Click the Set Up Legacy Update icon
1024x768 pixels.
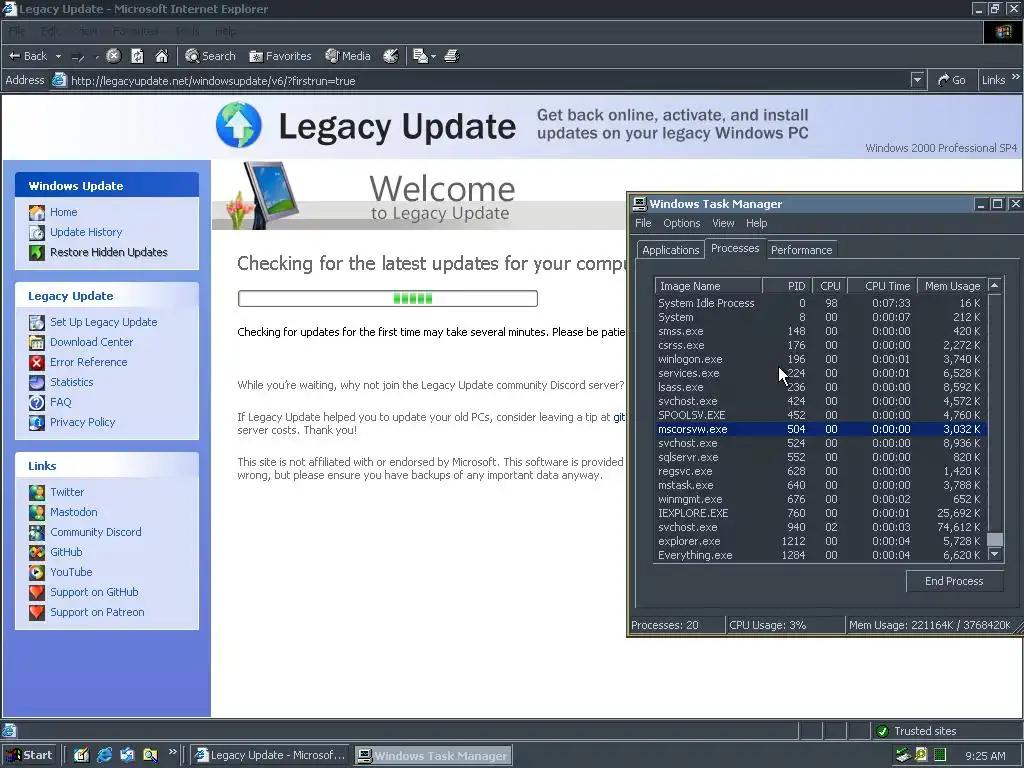[x=37, y=322]
